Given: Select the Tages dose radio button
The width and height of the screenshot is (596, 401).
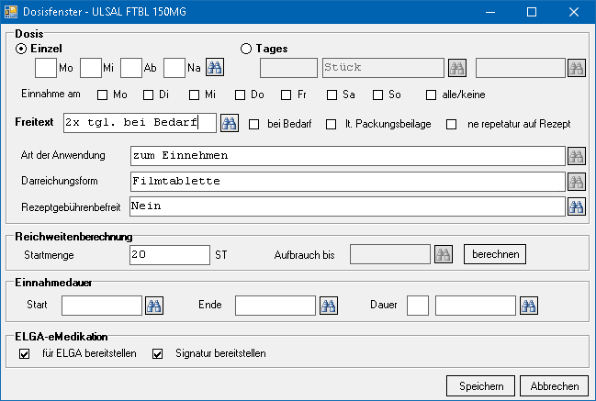Looking at the screenshot, I should [x=246, y=49].
